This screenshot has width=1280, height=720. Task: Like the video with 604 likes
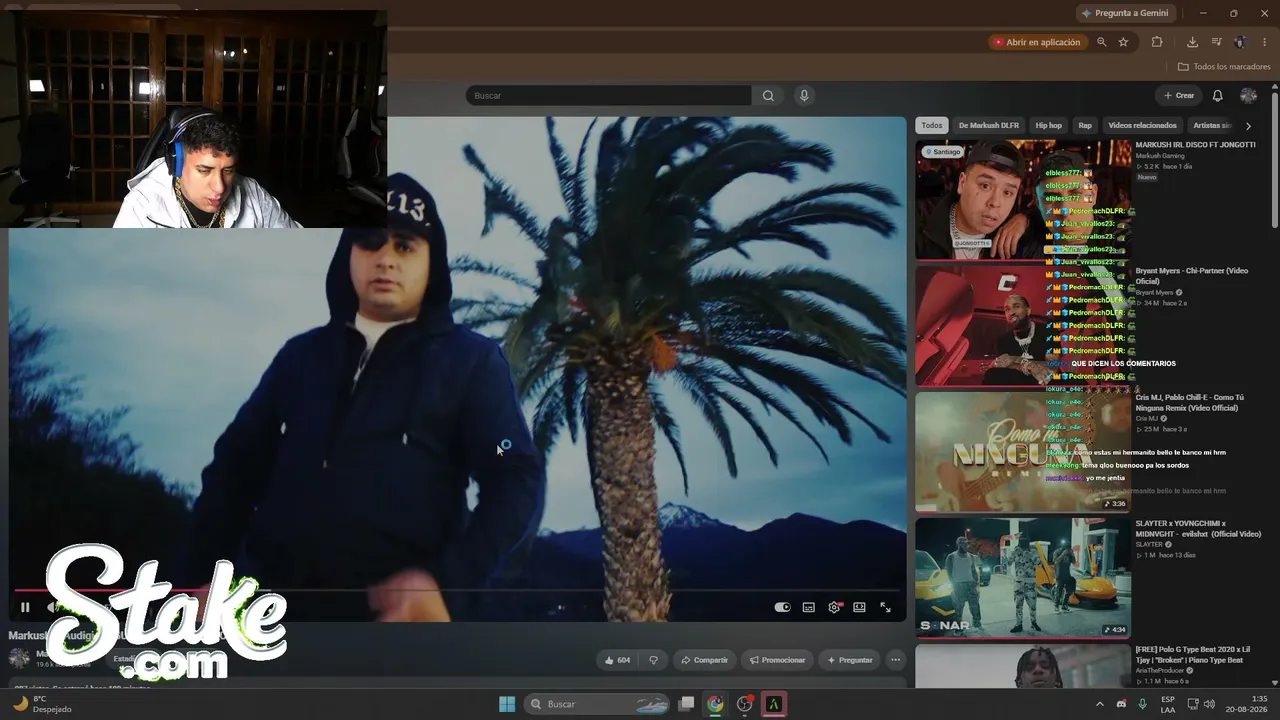pyautogui.click(x=617, y=660)
